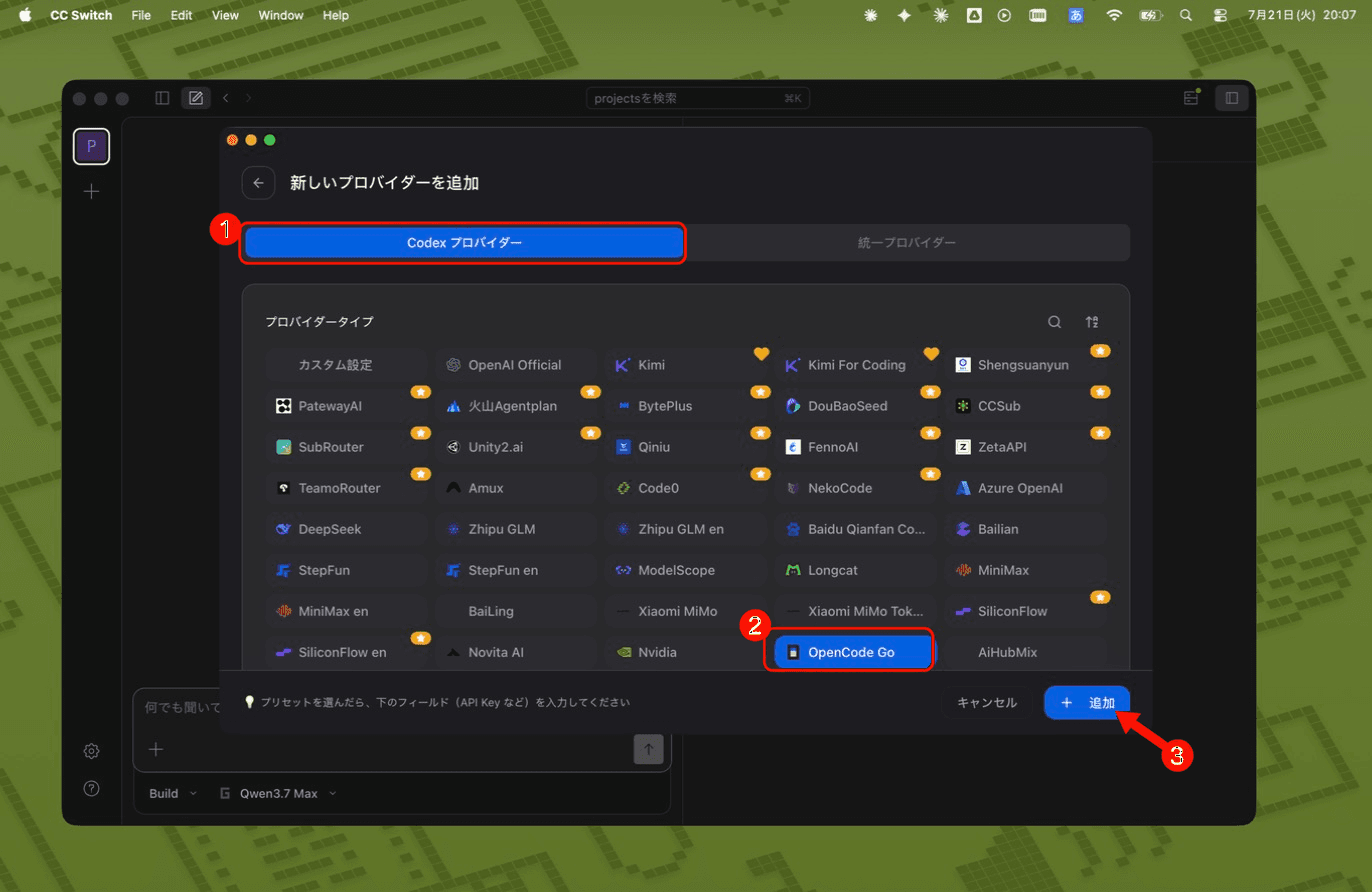The image size is (1372, 892).
Task: Choose the PatewayAI provider
Action: pos(347,406)
